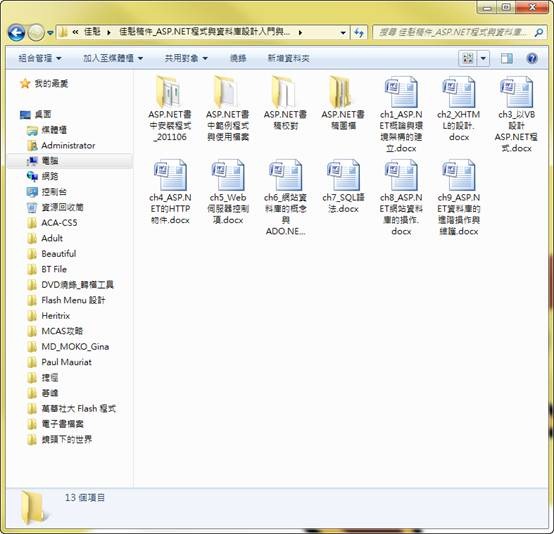The height and width of the screenshot is (534, 554).
Task: Change view with the view icon button
Action: 467,58
